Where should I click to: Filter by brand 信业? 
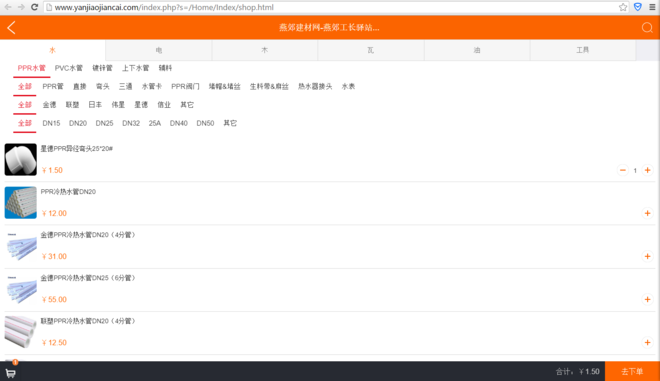point(164,105)
